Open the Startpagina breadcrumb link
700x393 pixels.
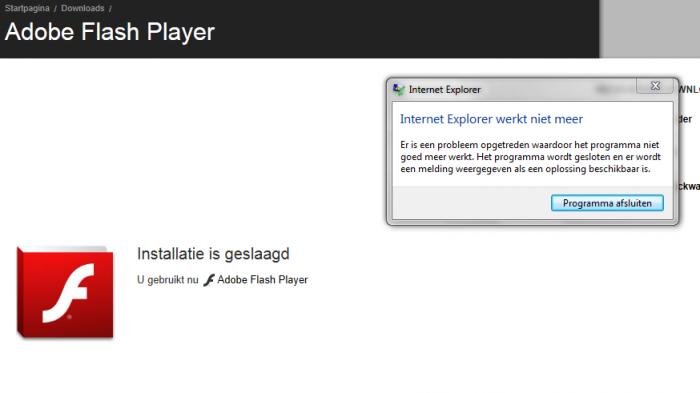point(27,8)
